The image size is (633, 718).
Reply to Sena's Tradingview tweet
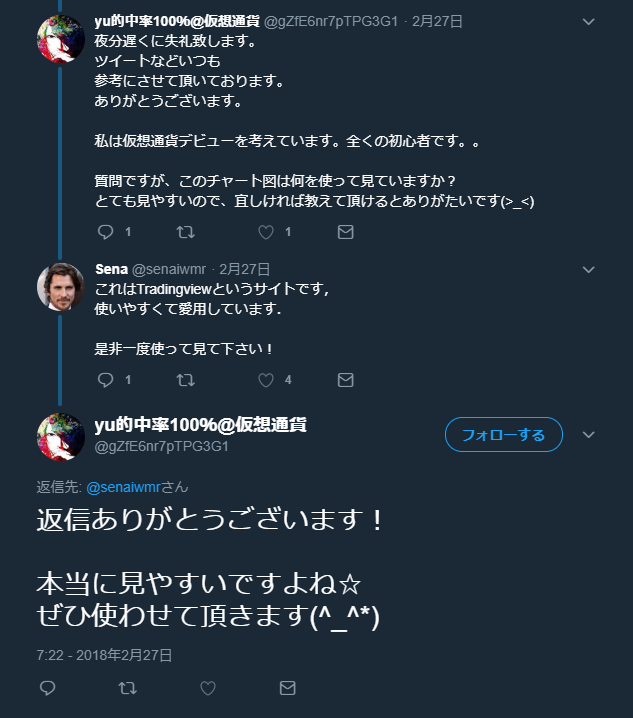tap(106, 380)
